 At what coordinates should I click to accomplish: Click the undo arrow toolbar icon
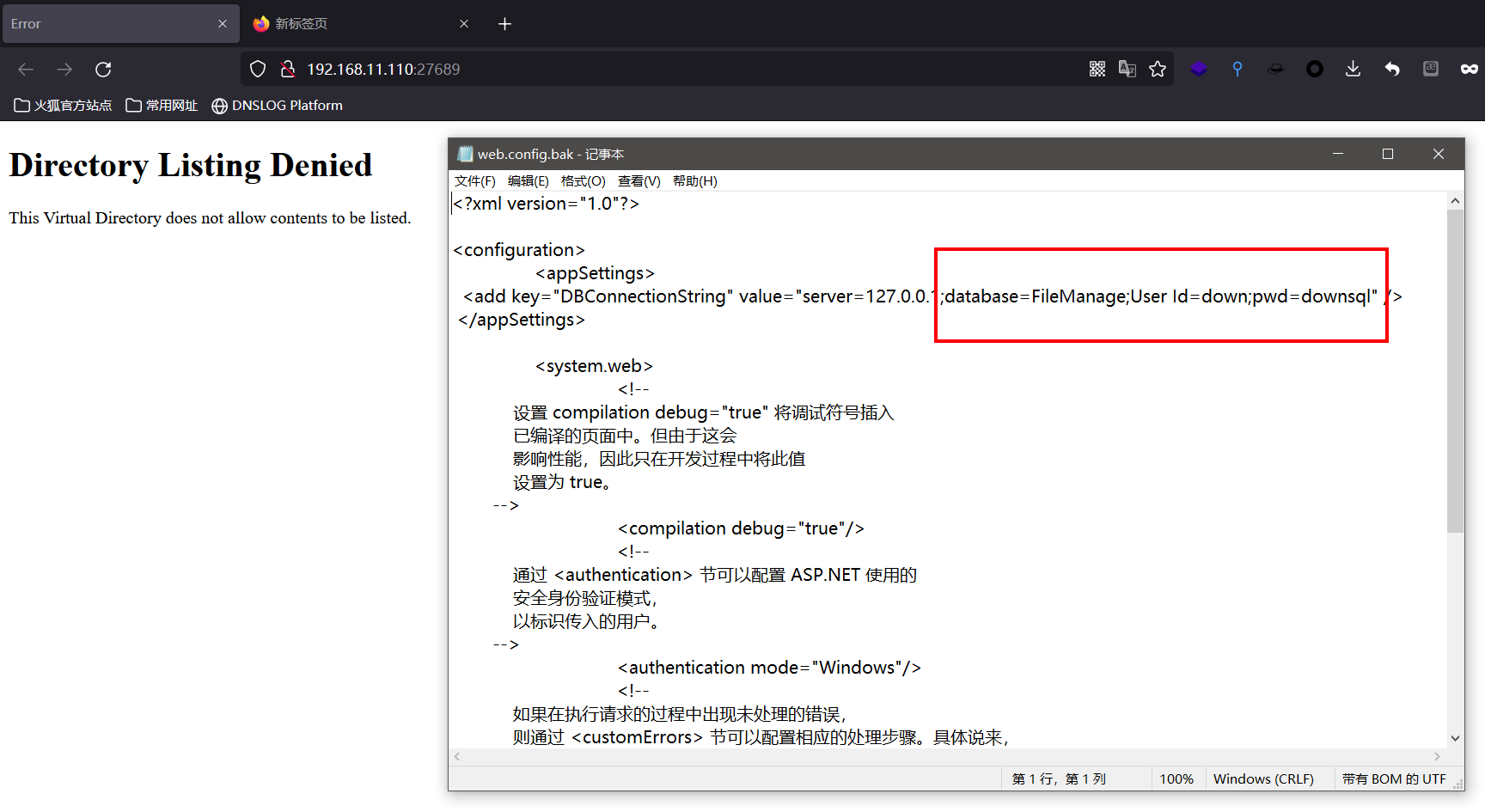(x=1392, y=69)
